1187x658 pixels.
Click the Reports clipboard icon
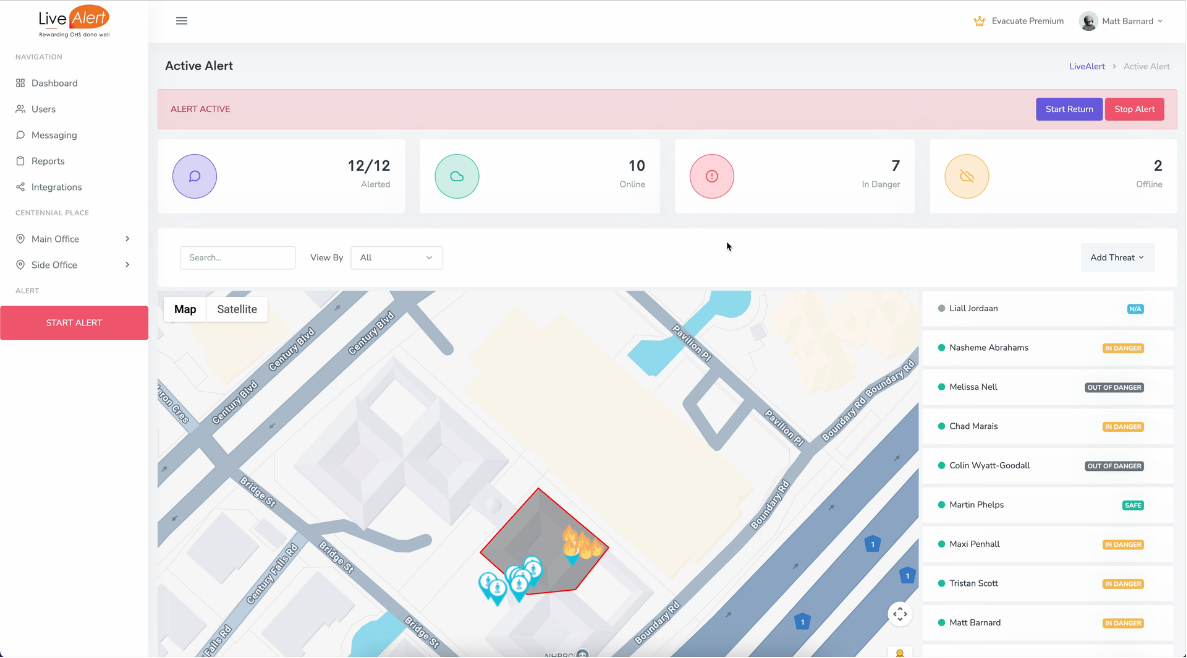tap(20, 161)
